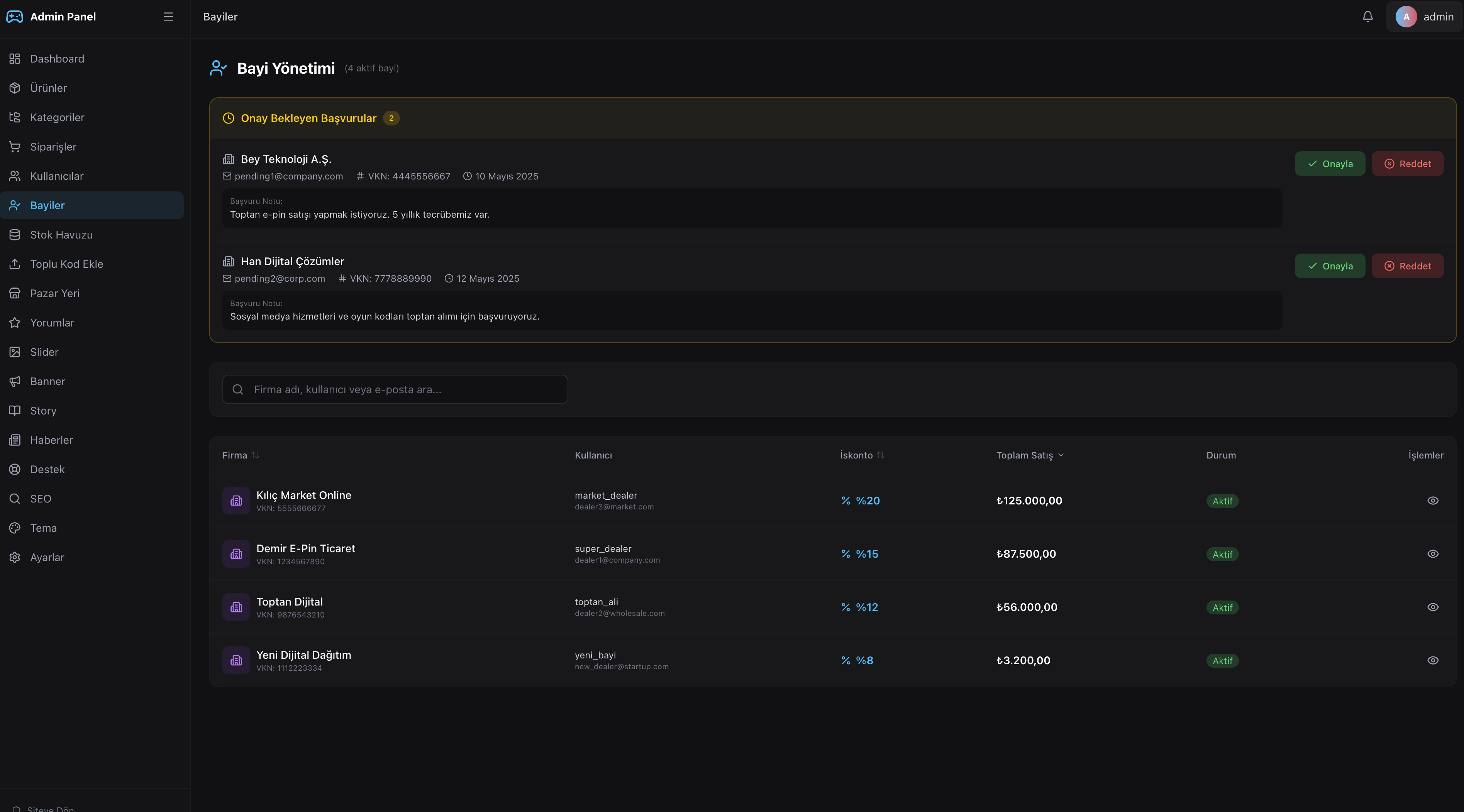The image size is (1464, 812).
Task: Collapse sidebar with hamburger icon
Action: [168, 17]
